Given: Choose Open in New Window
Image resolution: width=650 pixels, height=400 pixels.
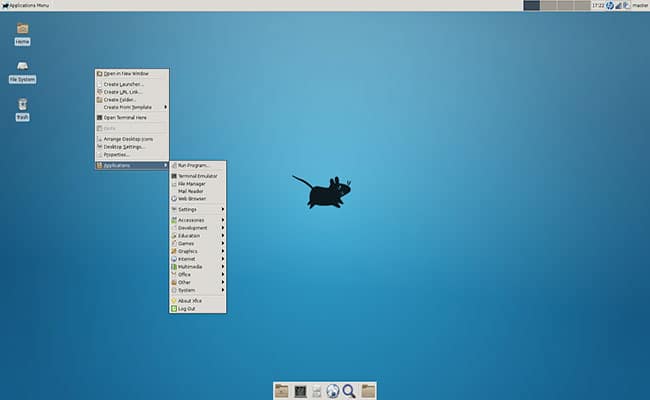Looking at the screenshot, I should (x=132, y=73).
